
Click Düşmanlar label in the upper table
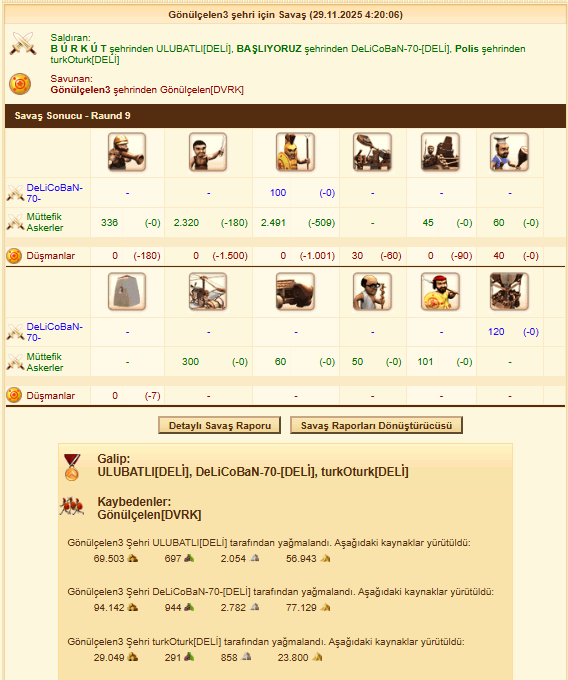click(51, 256)
